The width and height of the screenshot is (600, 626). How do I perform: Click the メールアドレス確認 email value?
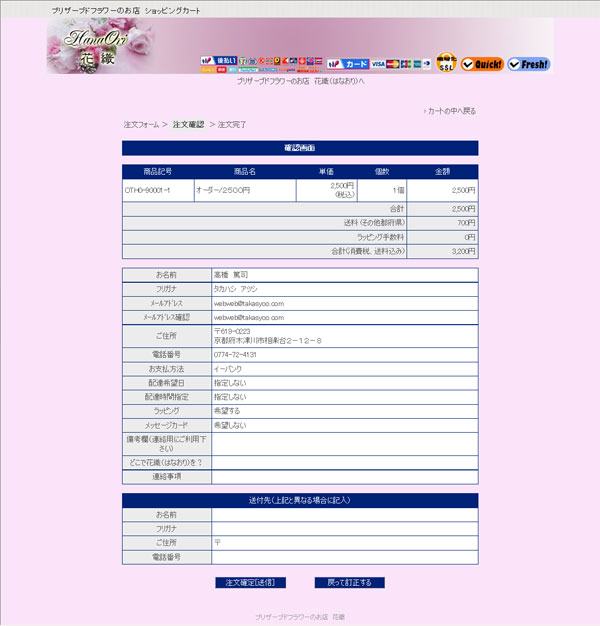click(x=249, y=317)
